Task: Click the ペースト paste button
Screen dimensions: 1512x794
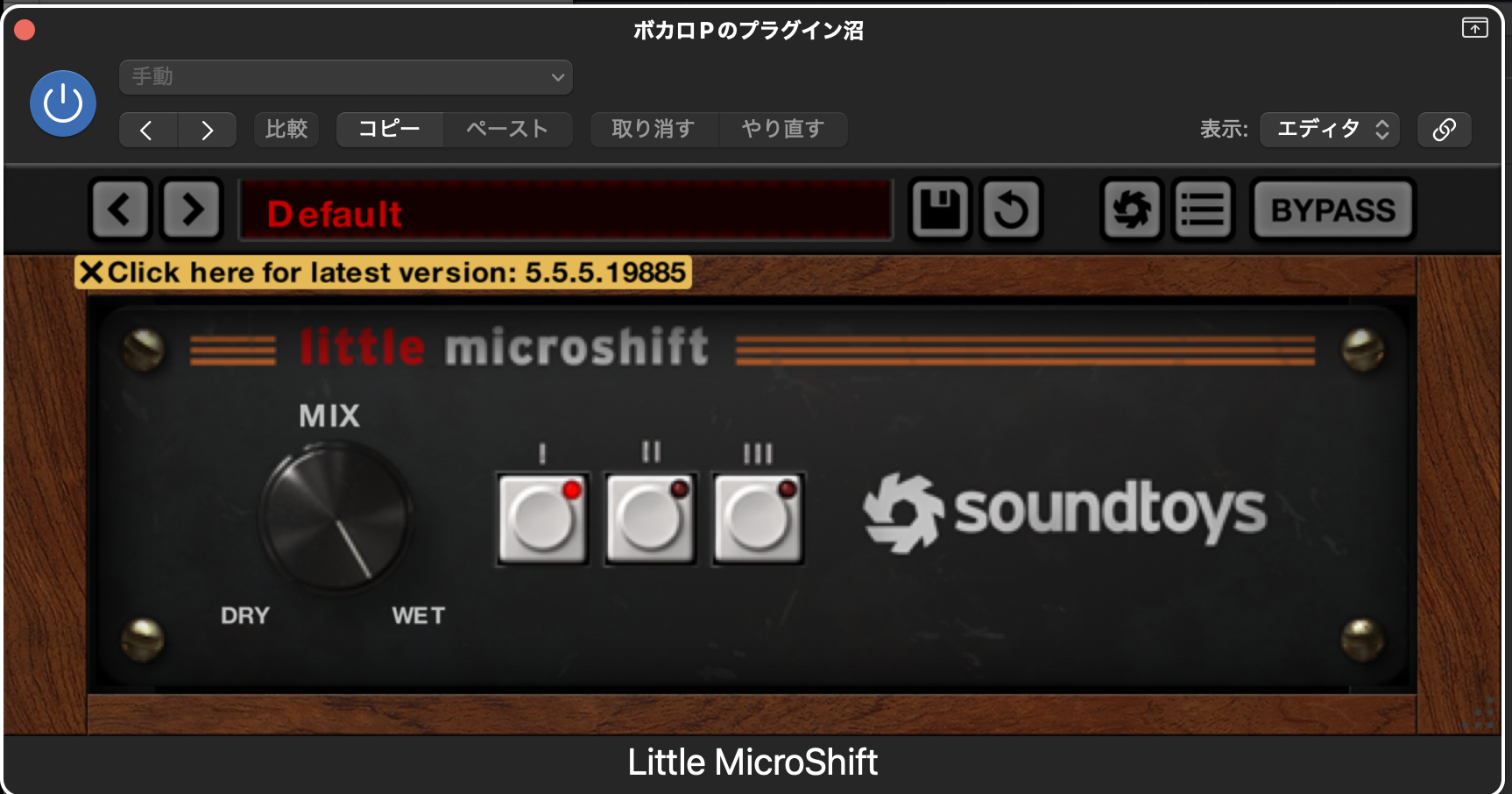Action: click(x=507, y=130)
